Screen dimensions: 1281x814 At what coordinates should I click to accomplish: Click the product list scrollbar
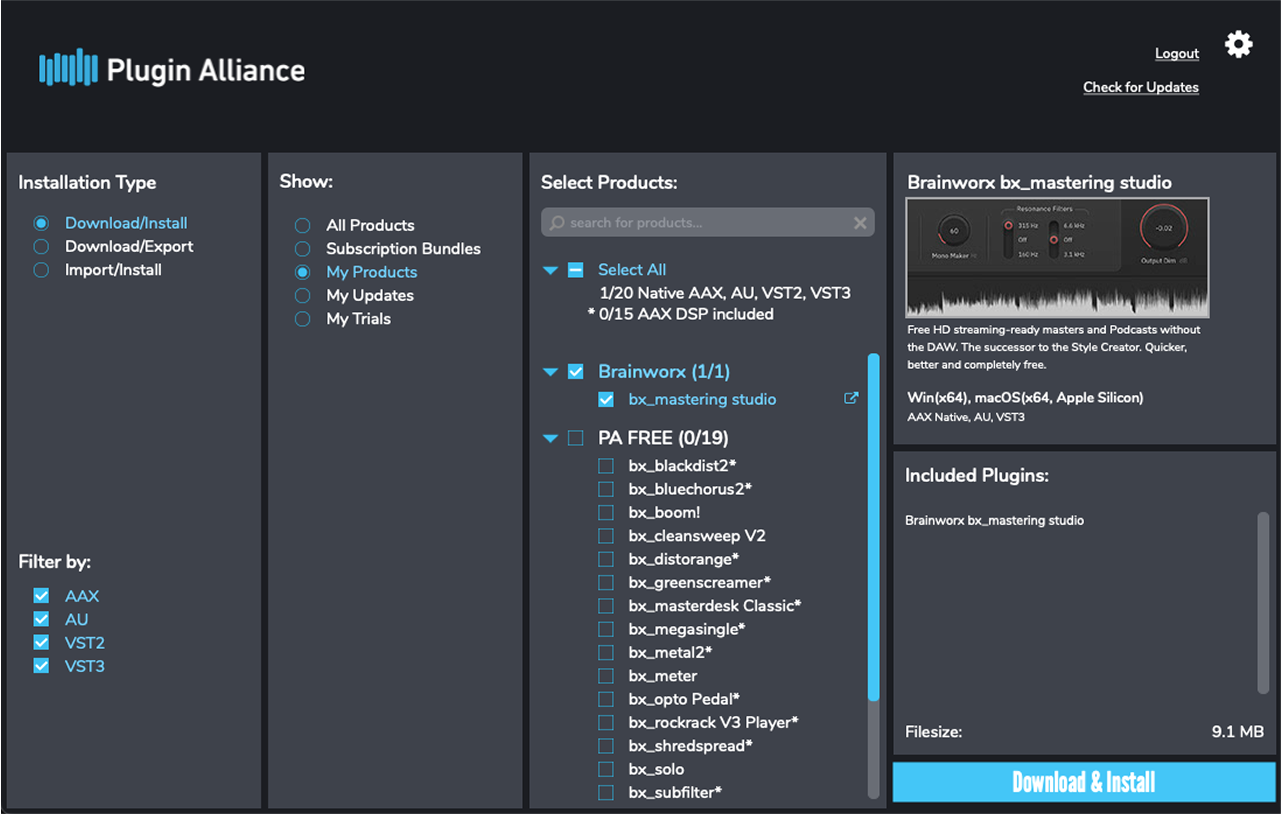[x=874, y=527]
